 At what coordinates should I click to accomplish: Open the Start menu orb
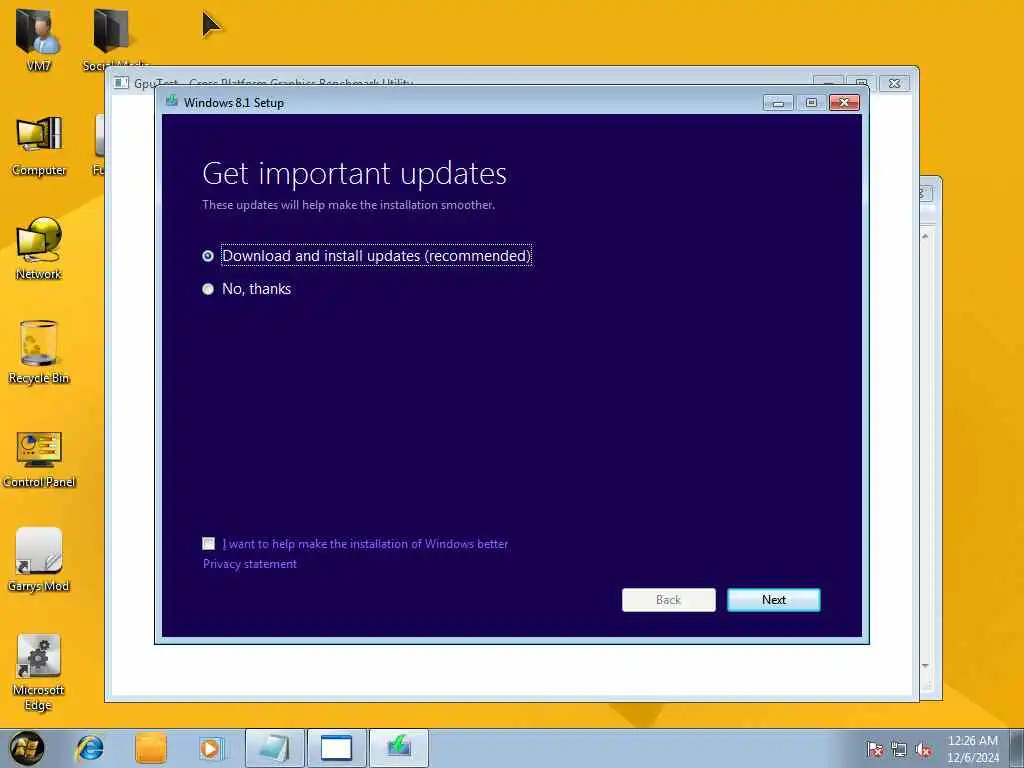tap(26, 748)
